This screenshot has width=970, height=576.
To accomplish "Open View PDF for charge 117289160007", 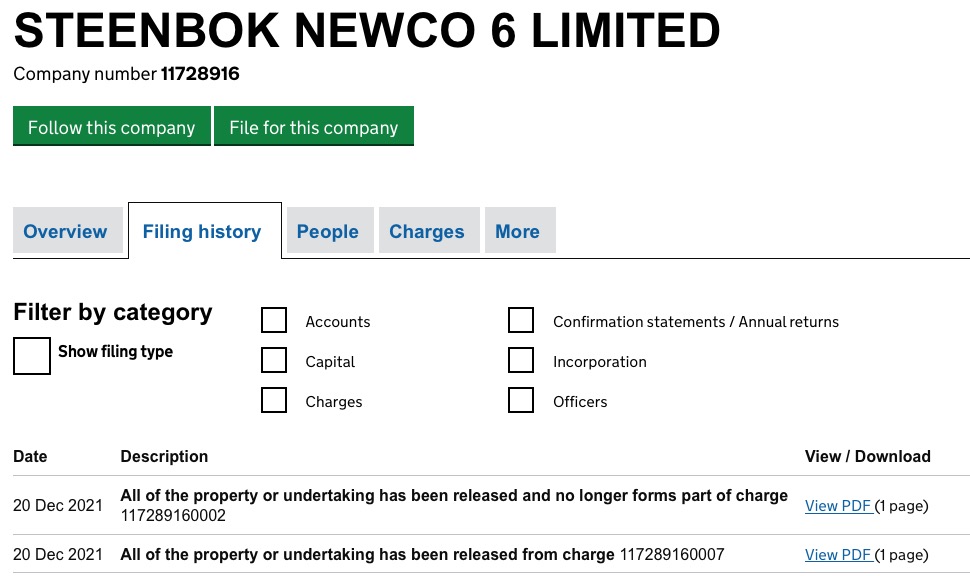I will [838, 555].
